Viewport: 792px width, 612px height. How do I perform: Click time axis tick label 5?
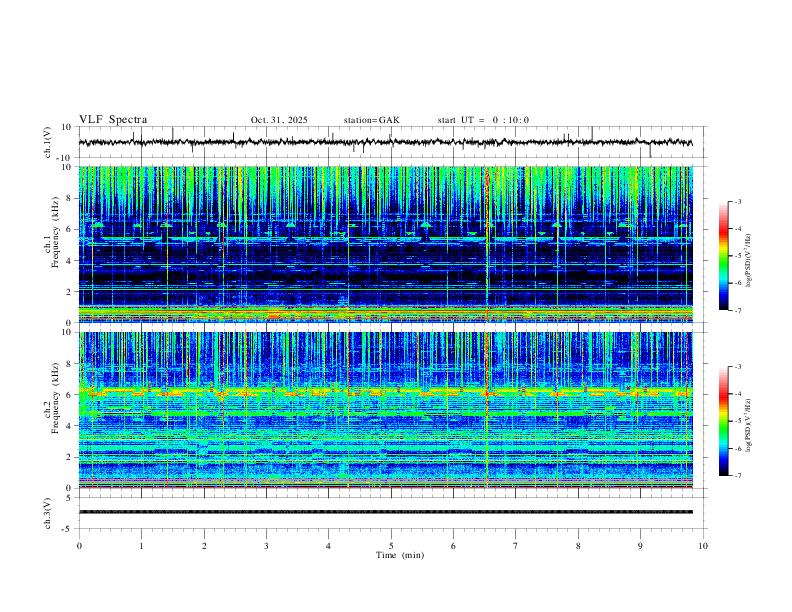click(x=391, y=546)
